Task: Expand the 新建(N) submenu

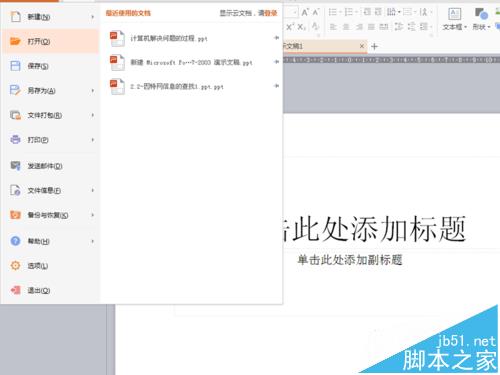Action: tap(93, 17)
